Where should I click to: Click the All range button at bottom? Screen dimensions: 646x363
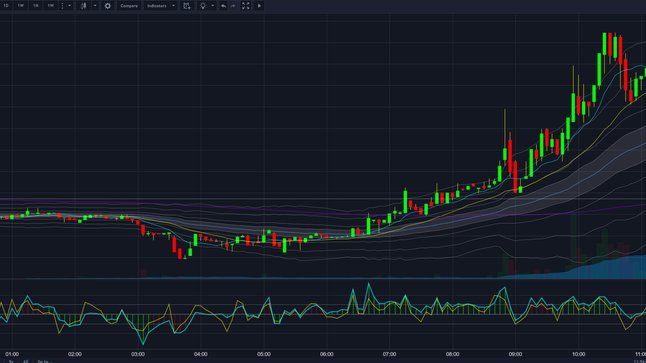26,361
